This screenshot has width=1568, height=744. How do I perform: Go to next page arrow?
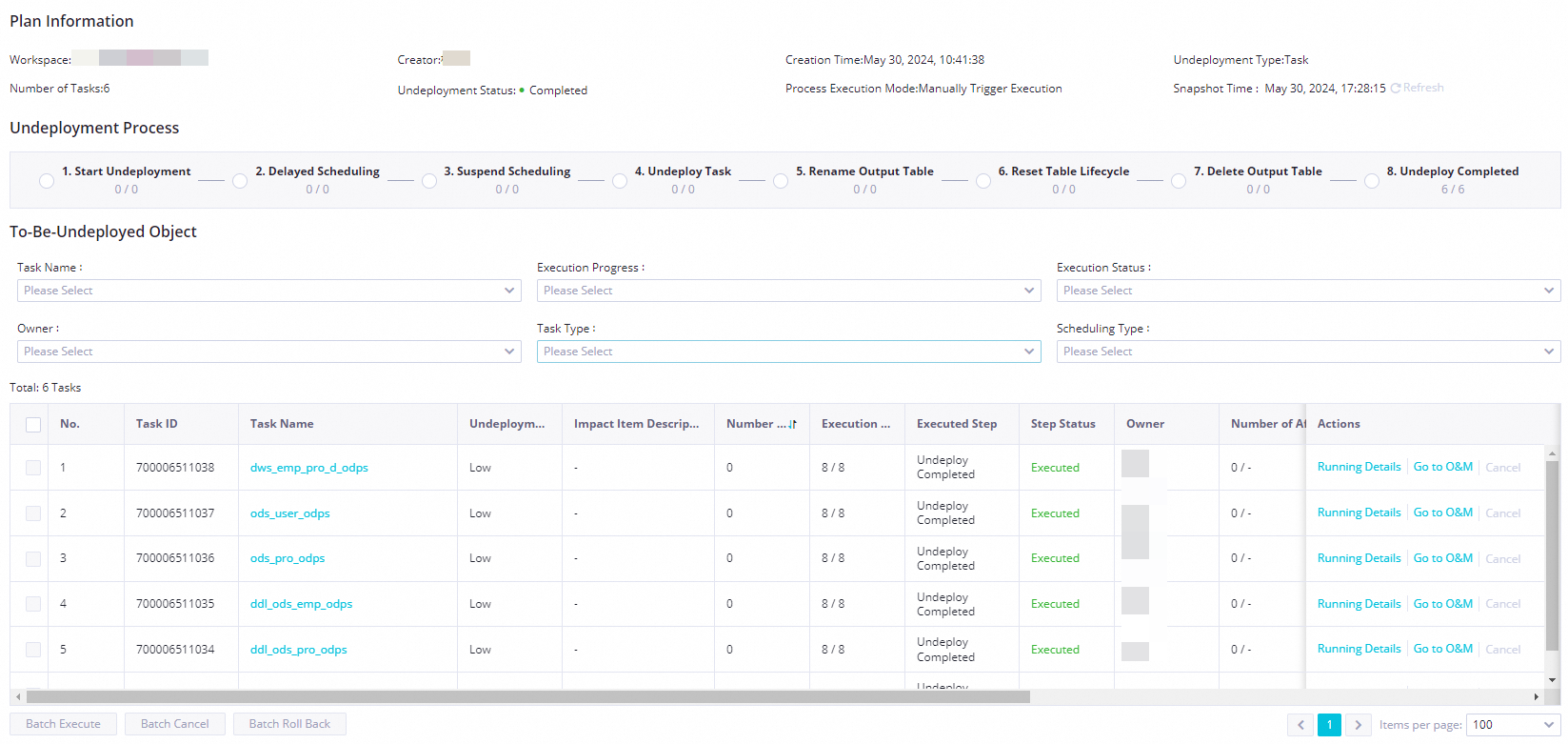pyautogui.click(x=1359, y=725)
